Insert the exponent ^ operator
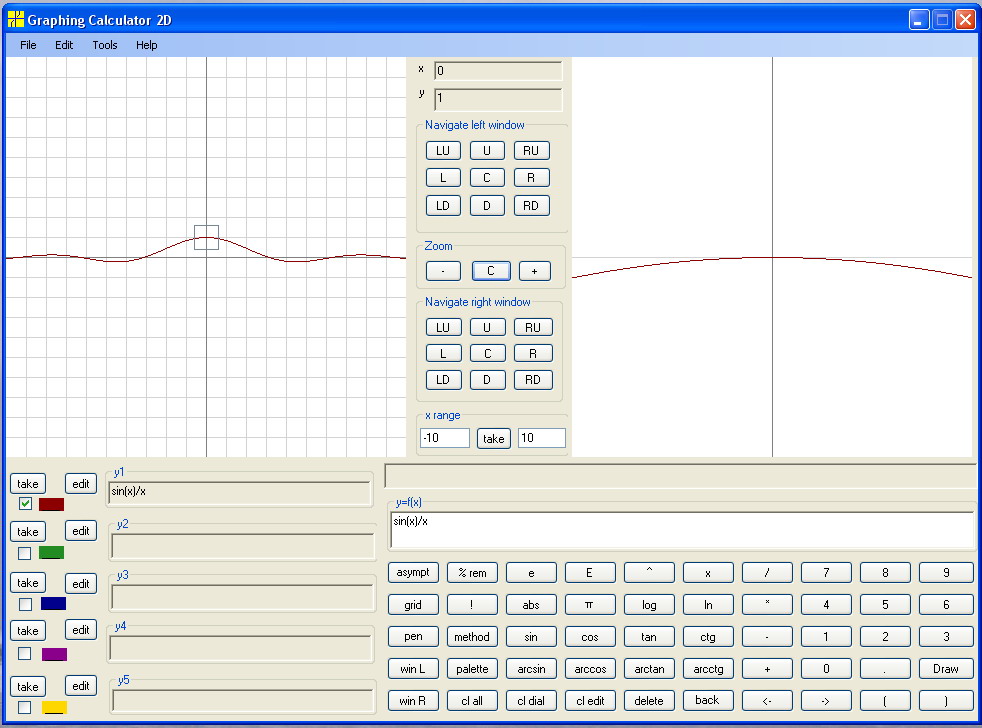Viewport: 982px width, 728px height. (649, 573)
